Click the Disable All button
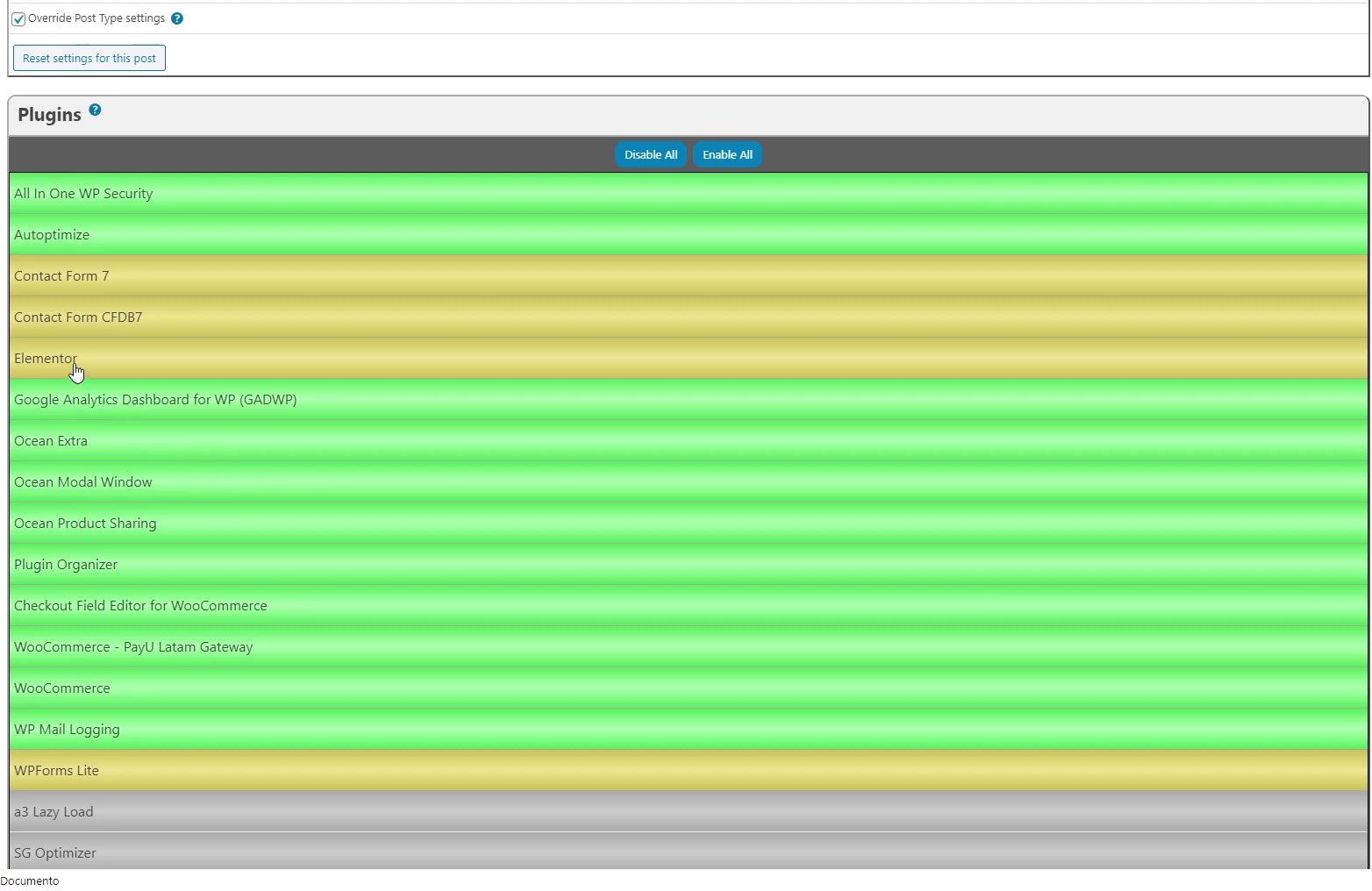1372x891 pixels. coord(651,154)
